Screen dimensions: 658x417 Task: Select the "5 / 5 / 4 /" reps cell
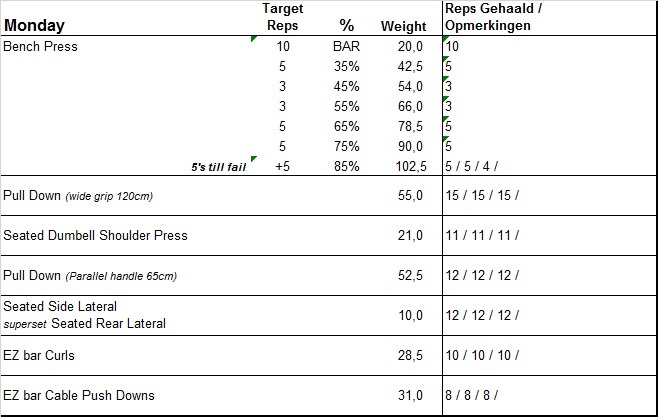click(472, 167)
